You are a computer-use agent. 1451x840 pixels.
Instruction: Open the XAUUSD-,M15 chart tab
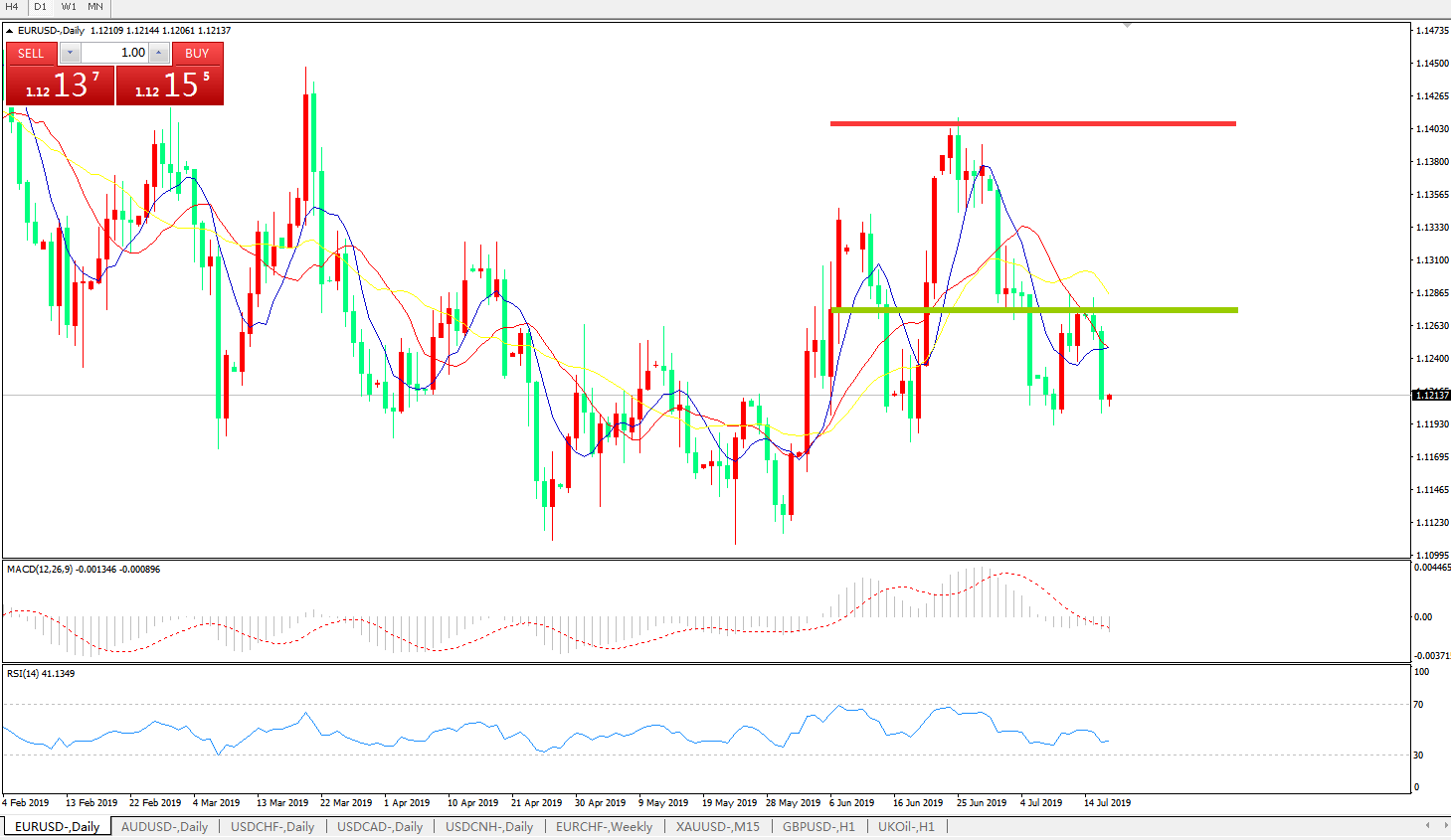pyautogui.click(x=717, y=827)
